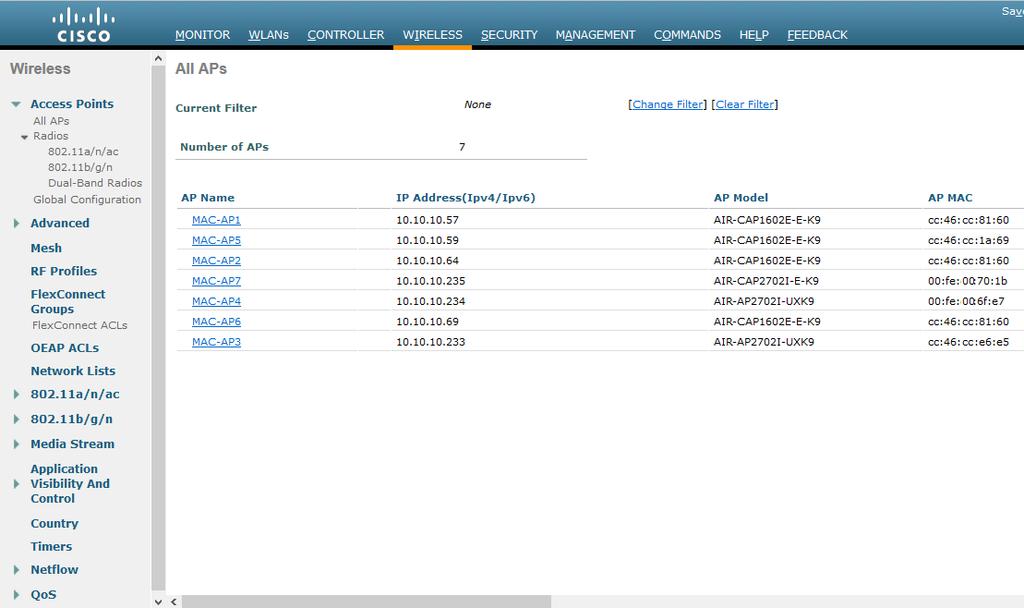
Task: Open Global Configuration page
Action: [x=87, y=200]
